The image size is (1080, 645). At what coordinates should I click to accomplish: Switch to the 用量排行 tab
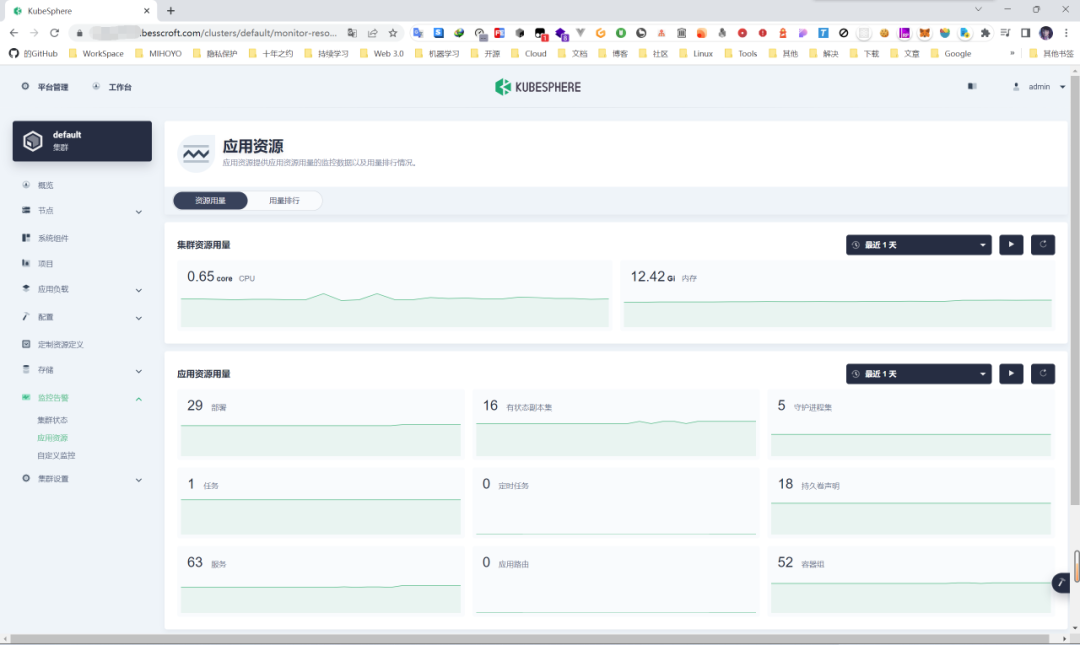tap(284, 201)
